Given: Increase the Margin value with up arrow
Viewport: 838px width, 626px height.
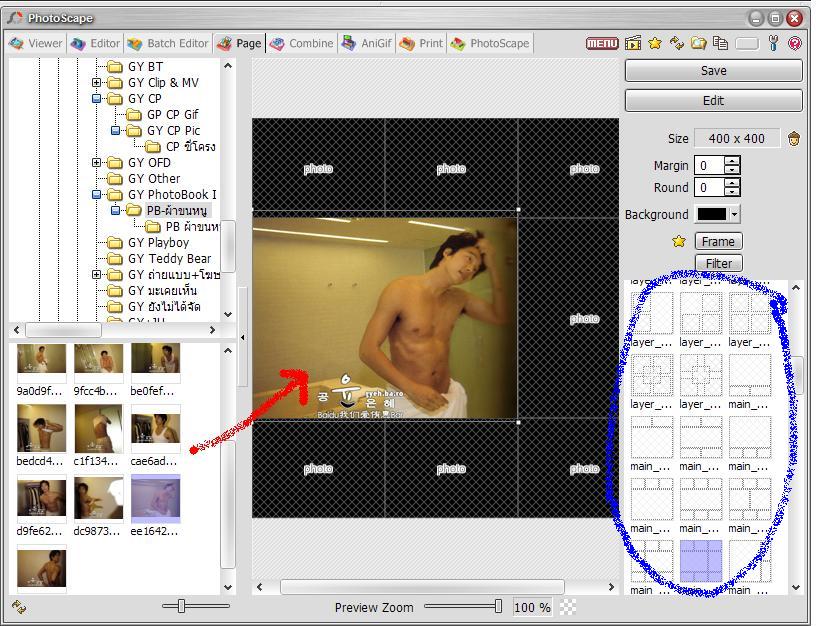Looking at the screenshot, I should pyautogui.click(x=732, y=160).
